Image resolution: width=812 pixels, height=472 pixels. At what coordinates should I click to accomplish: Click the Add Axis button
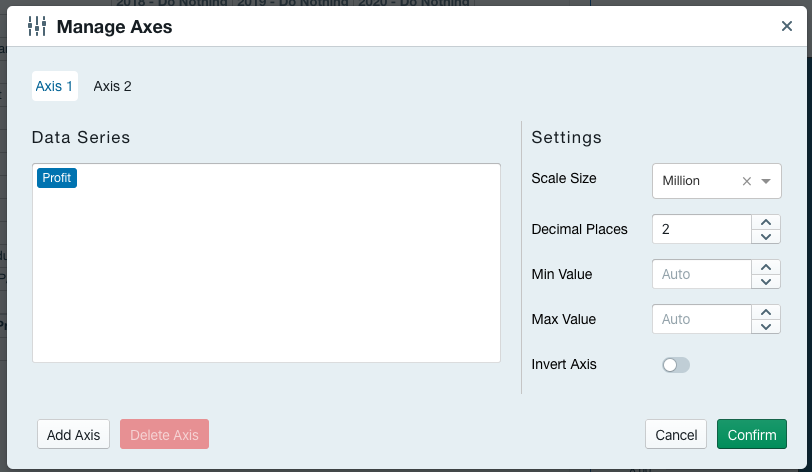coord(73,435)
